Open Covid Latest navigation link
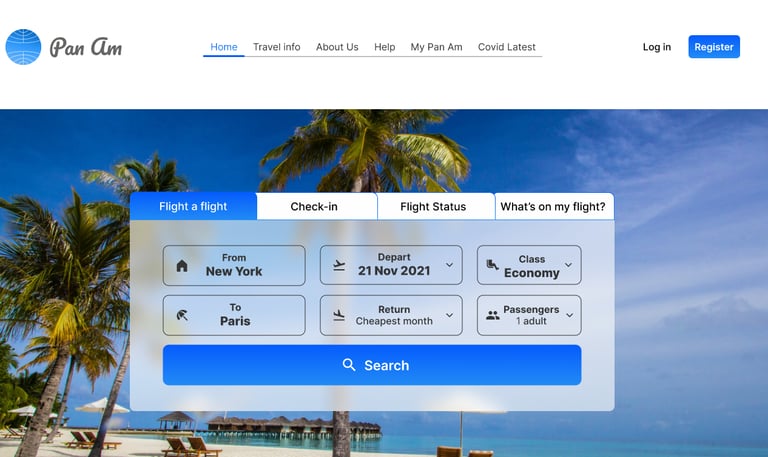 pyautogui.click(x=506, y=47)
